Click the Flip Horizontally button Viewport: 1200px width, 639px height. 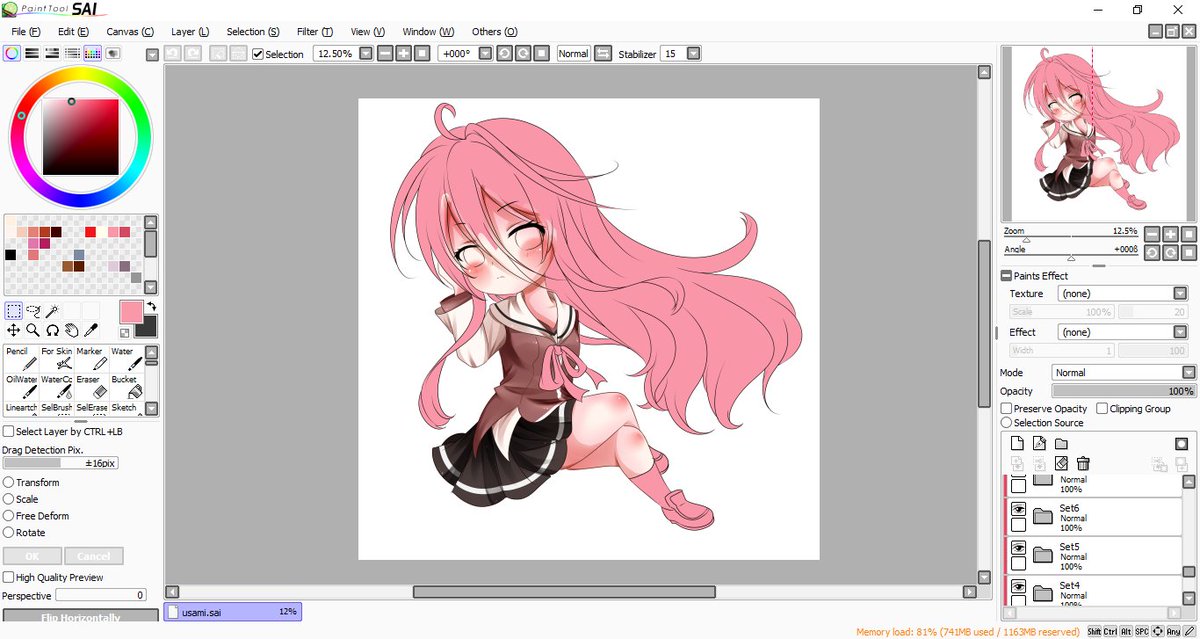point(81,617)
